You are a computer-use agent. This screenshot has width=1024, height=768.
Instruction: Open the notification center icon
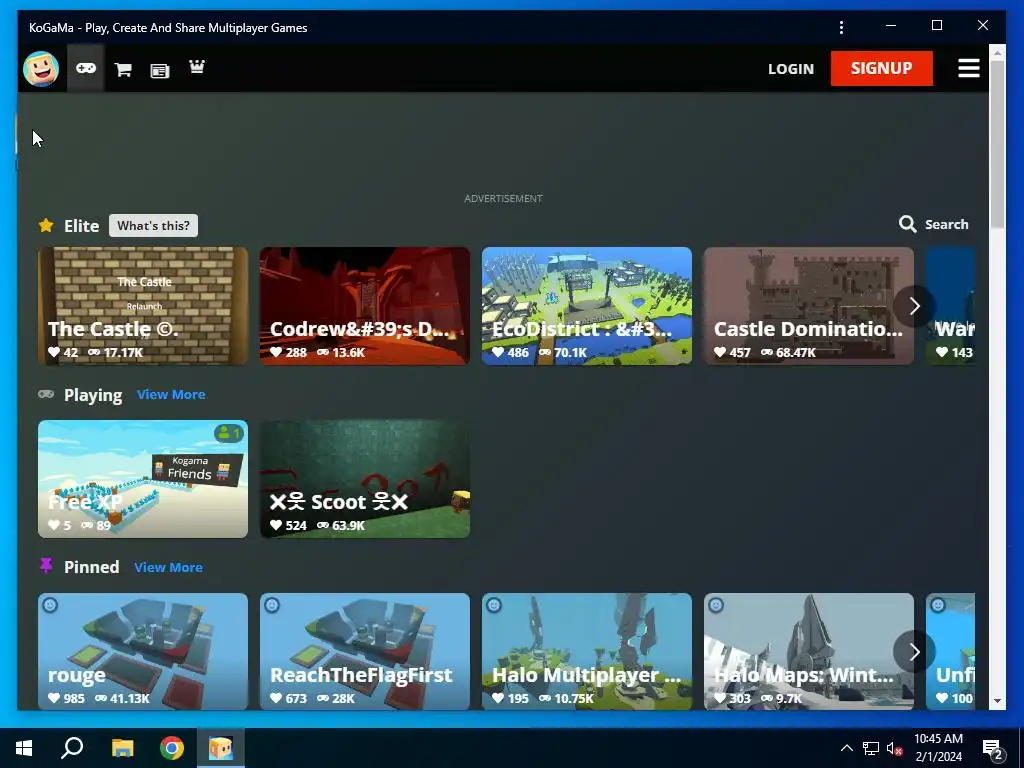(x=993, y=748)
